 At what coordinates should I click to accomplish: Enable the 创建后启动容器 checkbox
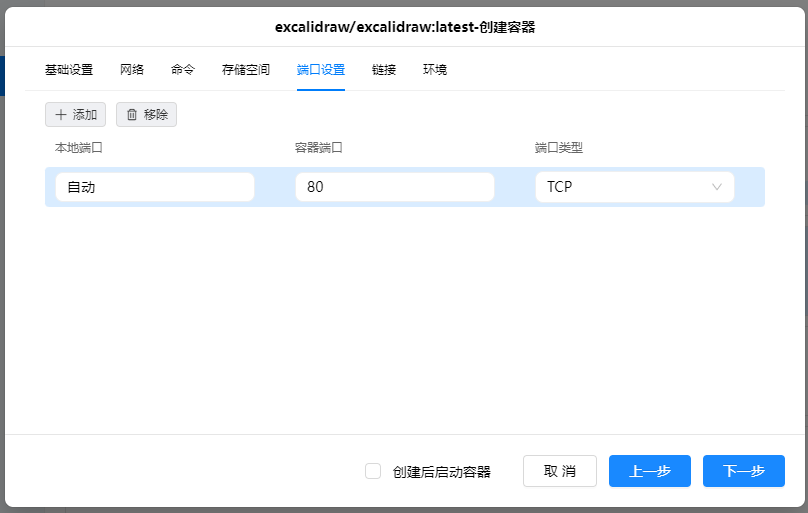373,471
